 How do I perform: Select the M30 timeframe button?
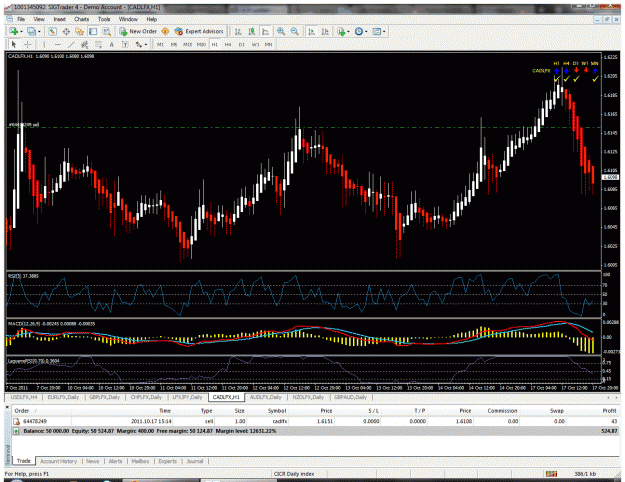[x=201, y=45]
